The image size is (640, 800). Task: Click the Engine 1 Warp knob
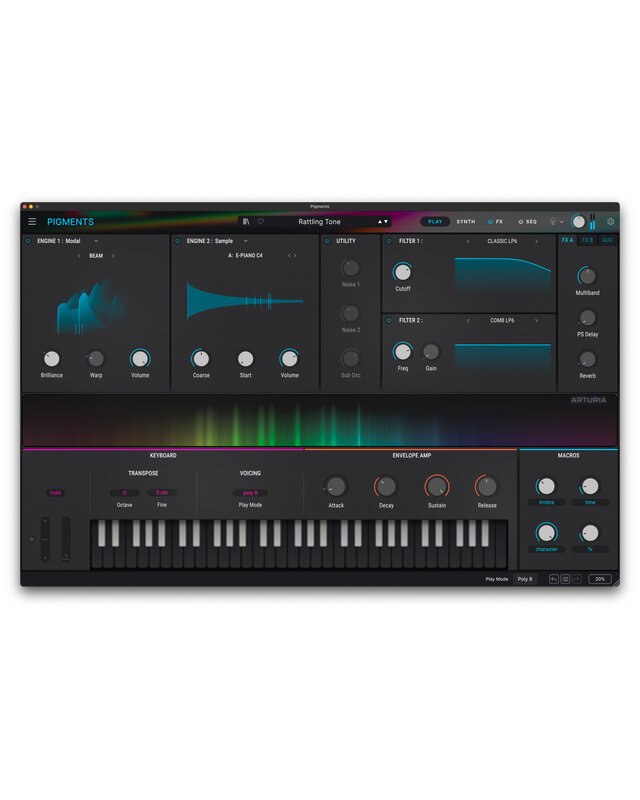[96, 359]
